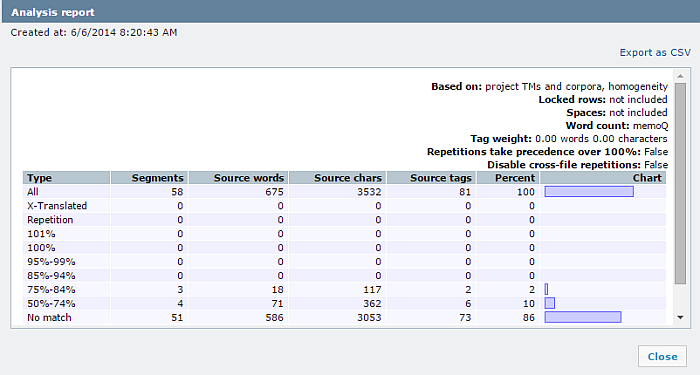Select the Source tags column header
This screenshot has height=375, width=700.
pyautogui.click(x=431, y=178)
